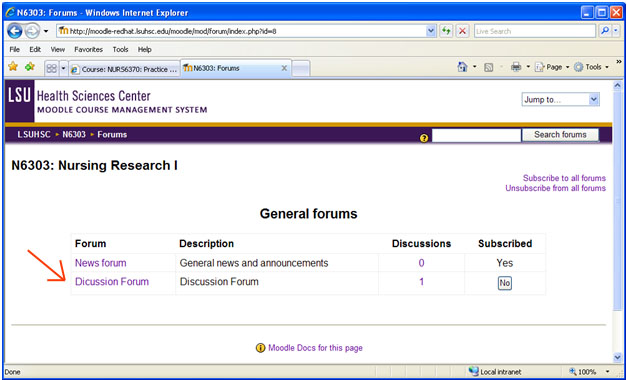Screen dimensions: 627x380
Task: Click the Moodle Docs info icon
Action: tap(260, 348)
